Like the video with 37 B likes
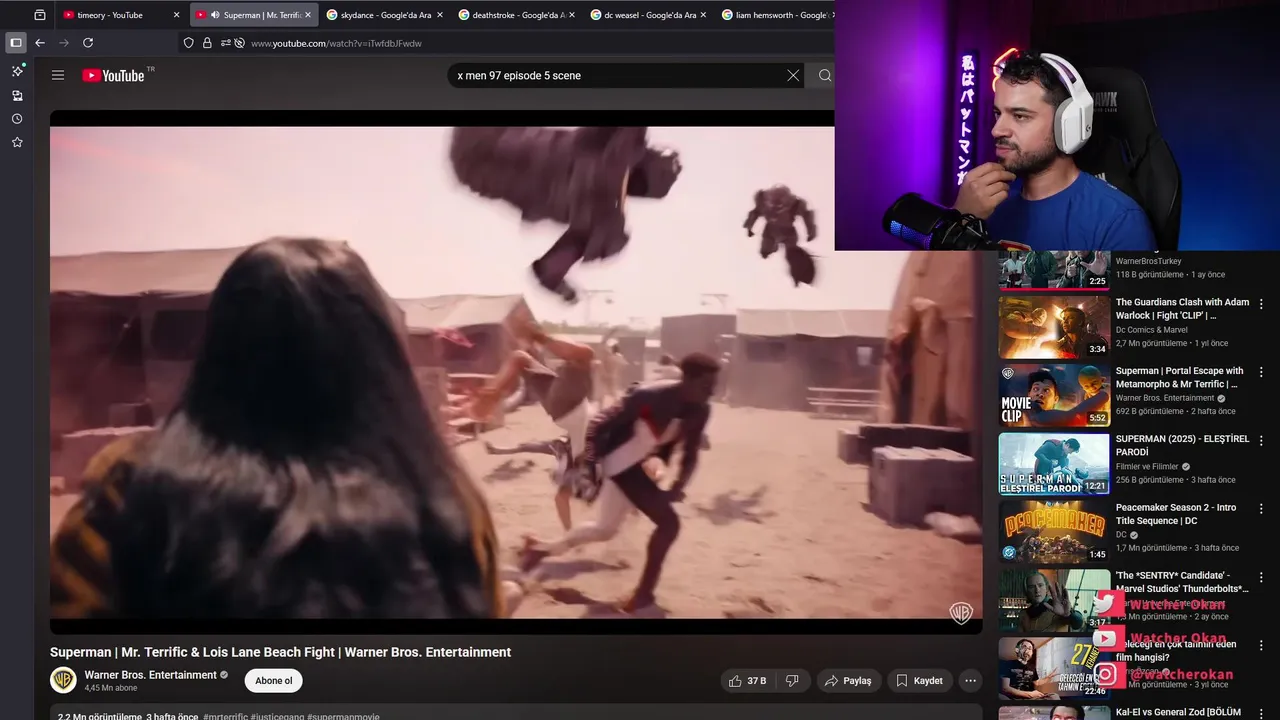Image resolution: width=1280 pixels, height=720 pixels. pyautogui.click(x=746, y=681)
